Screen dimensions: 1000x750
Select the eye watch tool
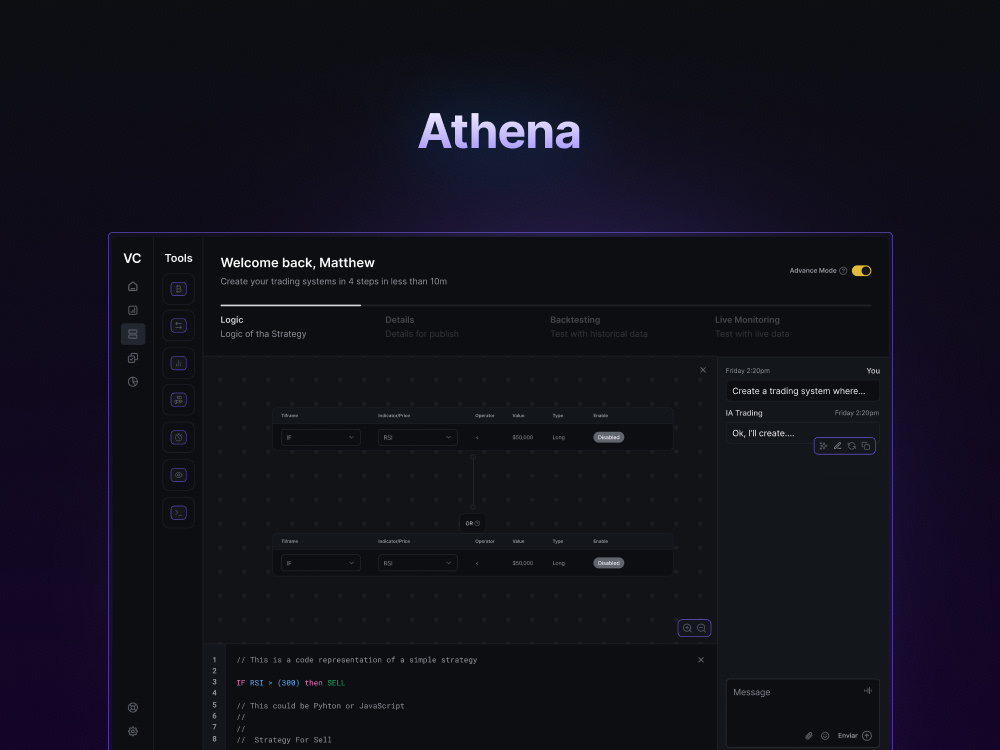point(179,475)
